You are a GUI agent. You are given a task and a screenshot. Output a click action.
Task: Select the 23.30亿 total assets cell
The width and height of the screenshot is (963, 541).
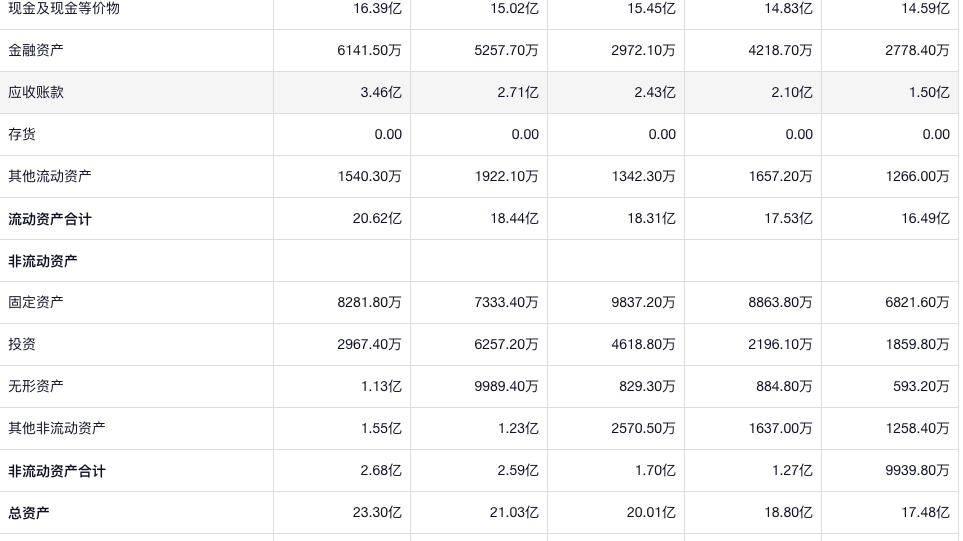pyautogui.click(x=377, y=513)
